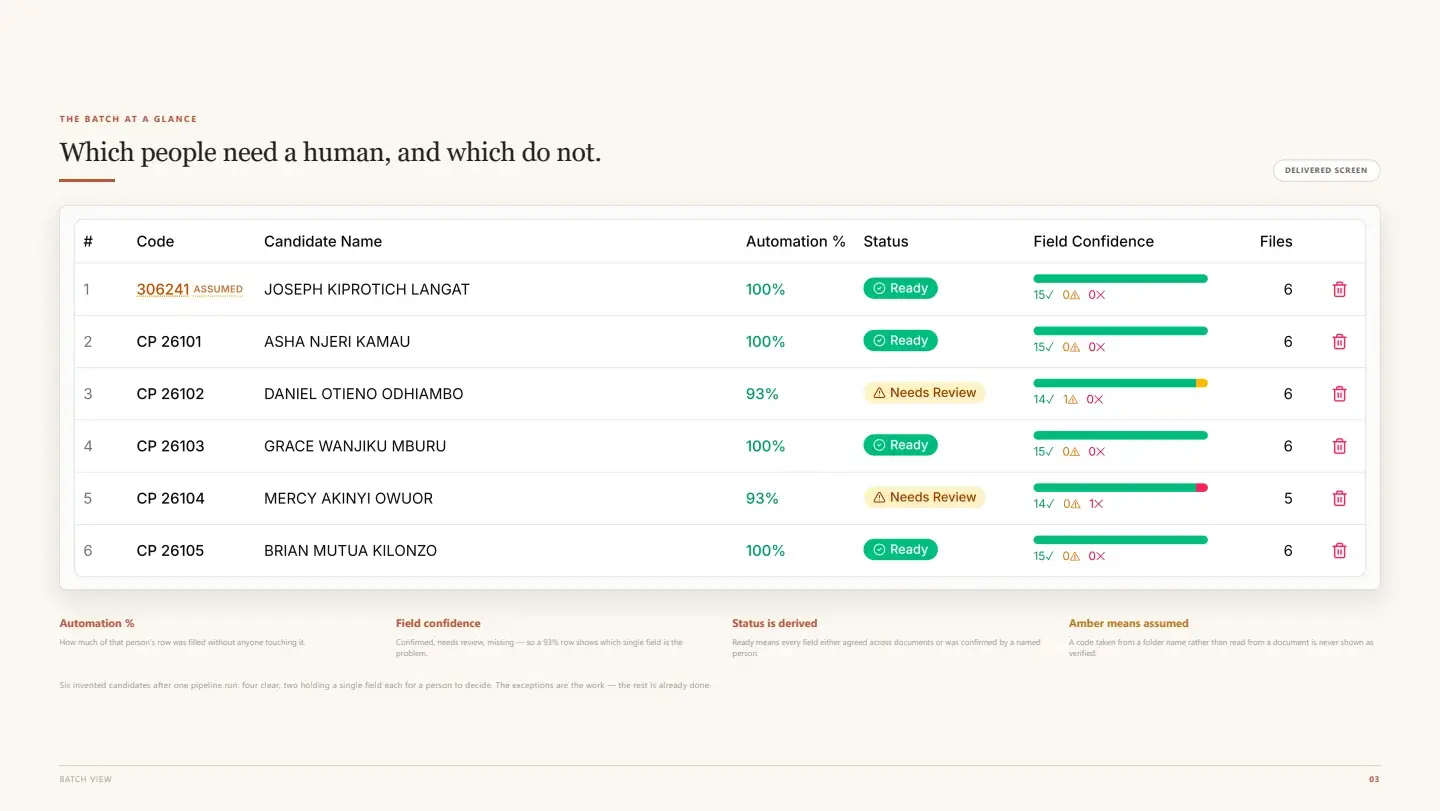Screen dimensions: 1440x811
Task: Click the assumed code 306241
Action: [163, 289]
